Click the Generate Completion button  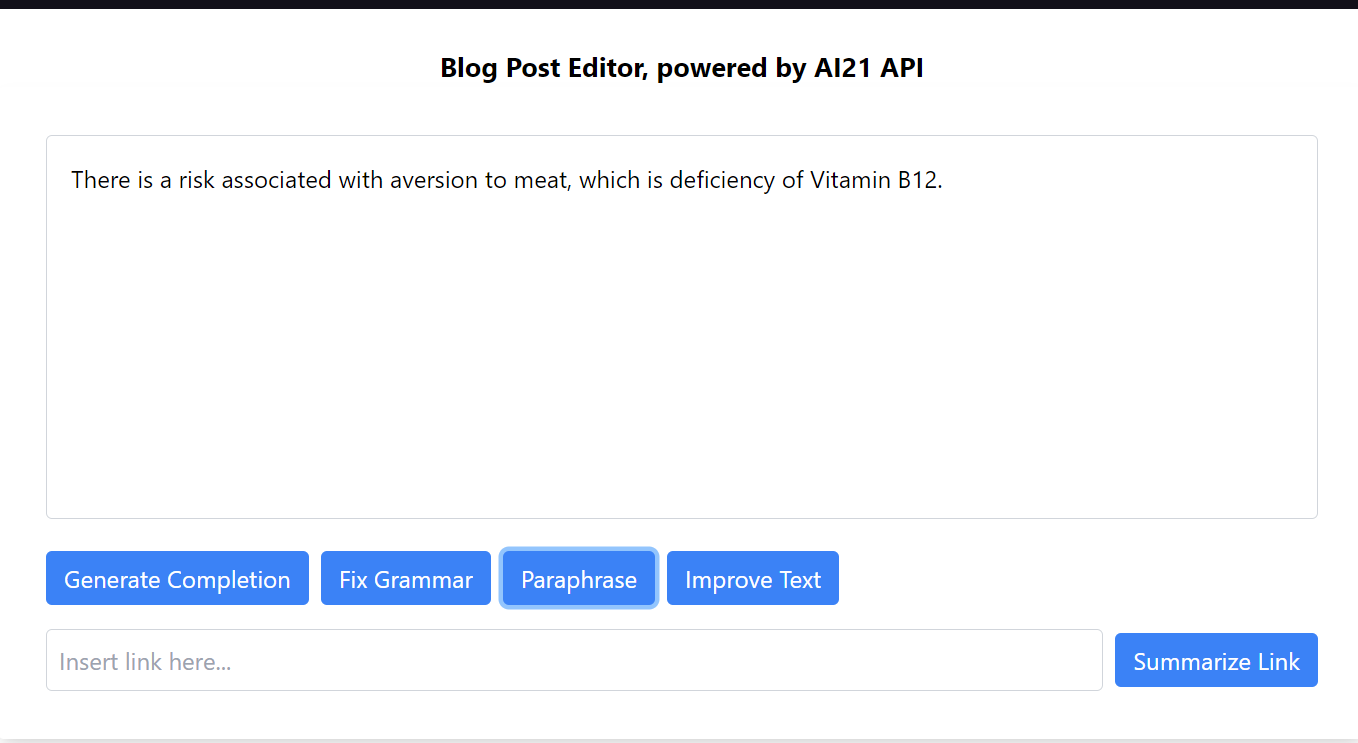177,579
